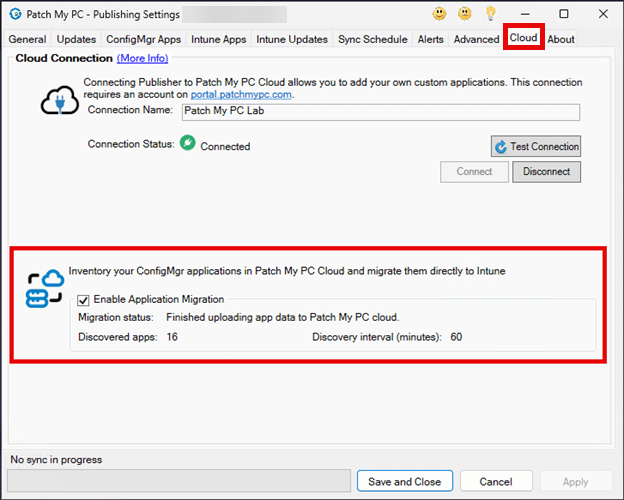Click the lightbulb idea icon

(490, 14)
